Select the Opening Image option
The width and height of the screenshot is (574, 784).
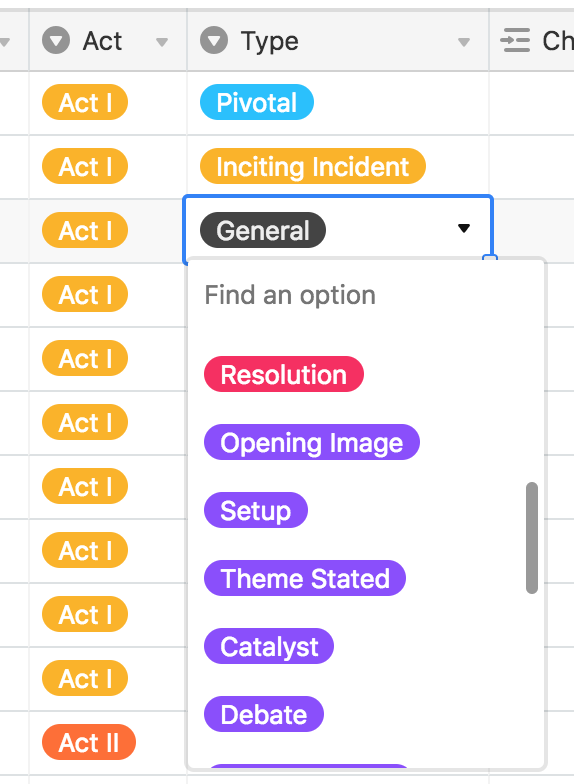312,442
